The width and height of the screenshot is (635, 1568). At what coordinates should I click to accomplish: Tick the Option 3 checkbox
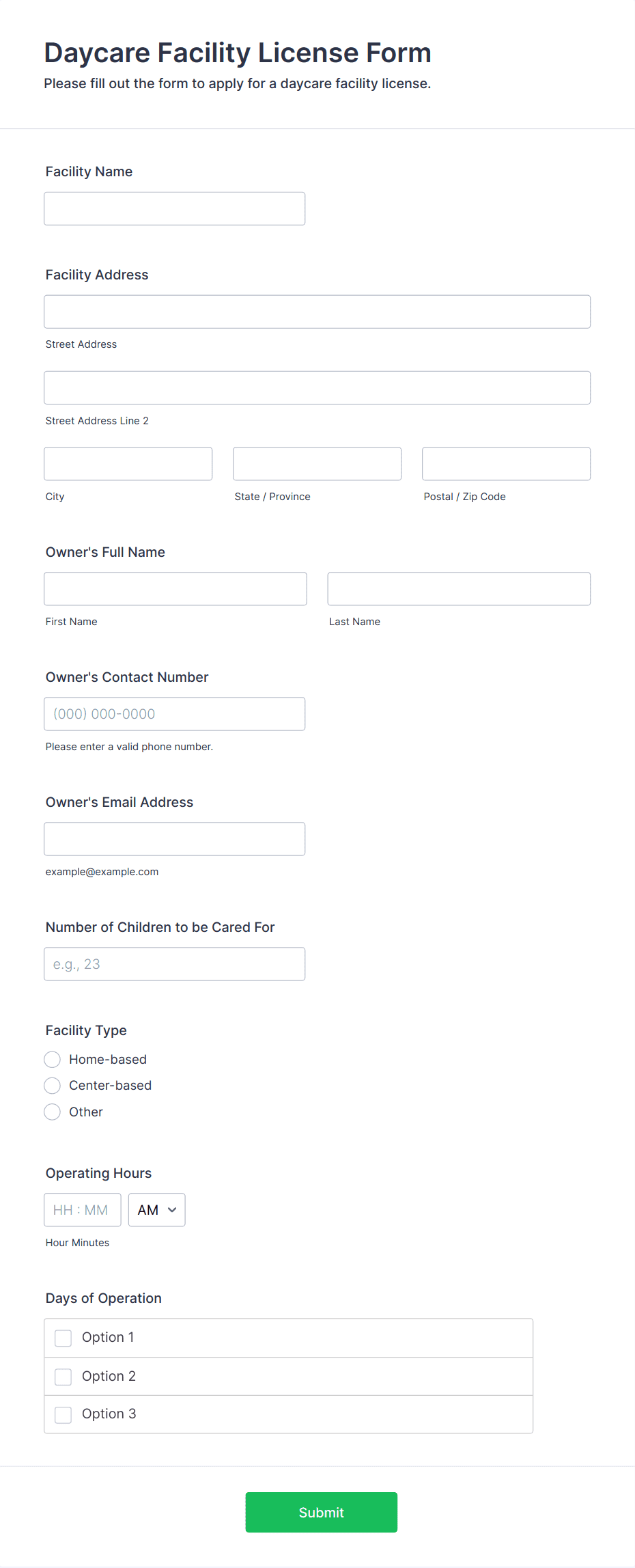pyautogui.click(x=63, y=1414)
